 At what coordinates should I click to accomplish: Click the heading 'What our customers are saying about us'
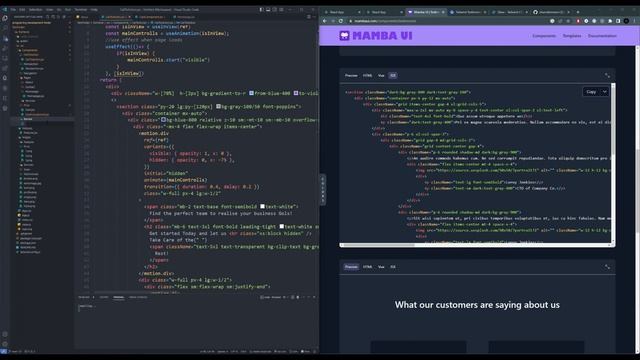pos(477,305)
